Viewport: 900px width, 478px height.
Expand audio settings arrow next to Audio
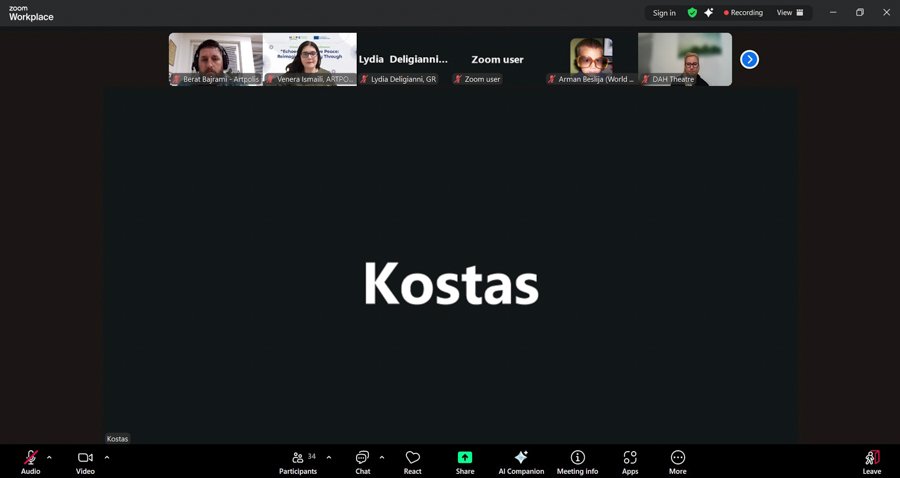point(53,457)
